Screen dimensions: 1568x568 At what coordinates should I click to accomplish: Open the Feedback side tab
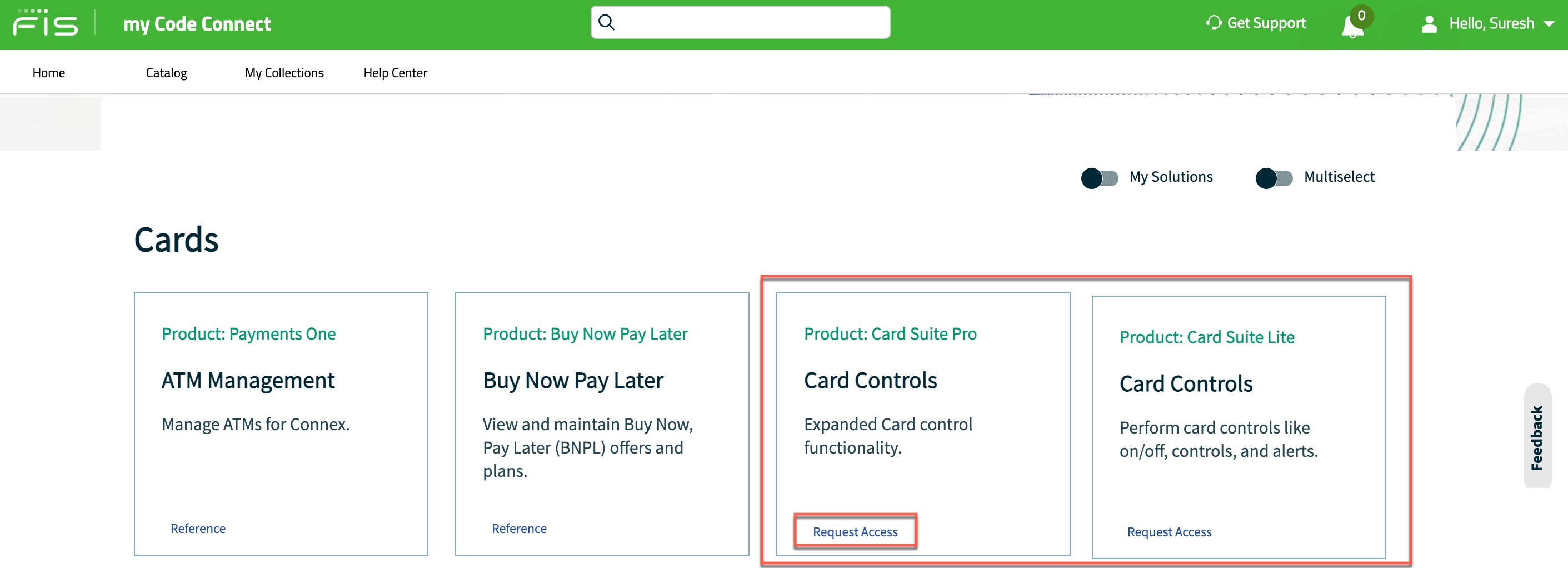pyautogui.click(x=1537, y=437)
